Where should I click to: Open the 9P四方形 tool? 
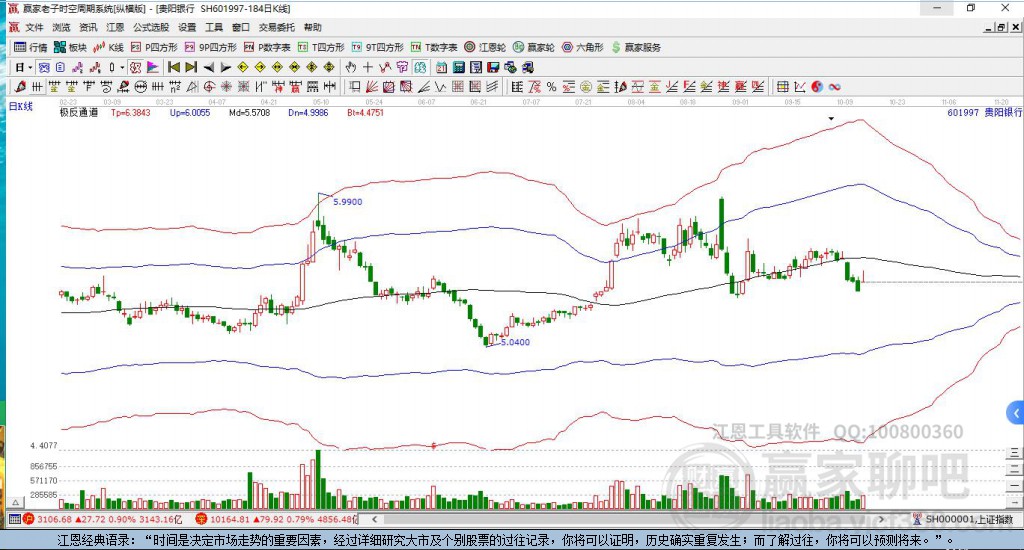[210, 47]
